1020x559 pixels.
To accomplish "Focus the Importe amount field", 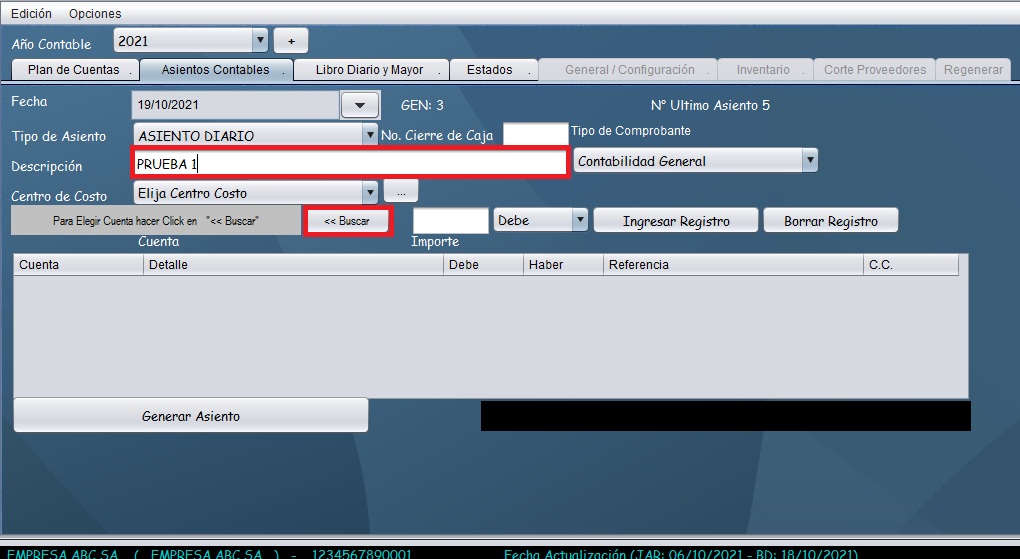I will 449,220.
